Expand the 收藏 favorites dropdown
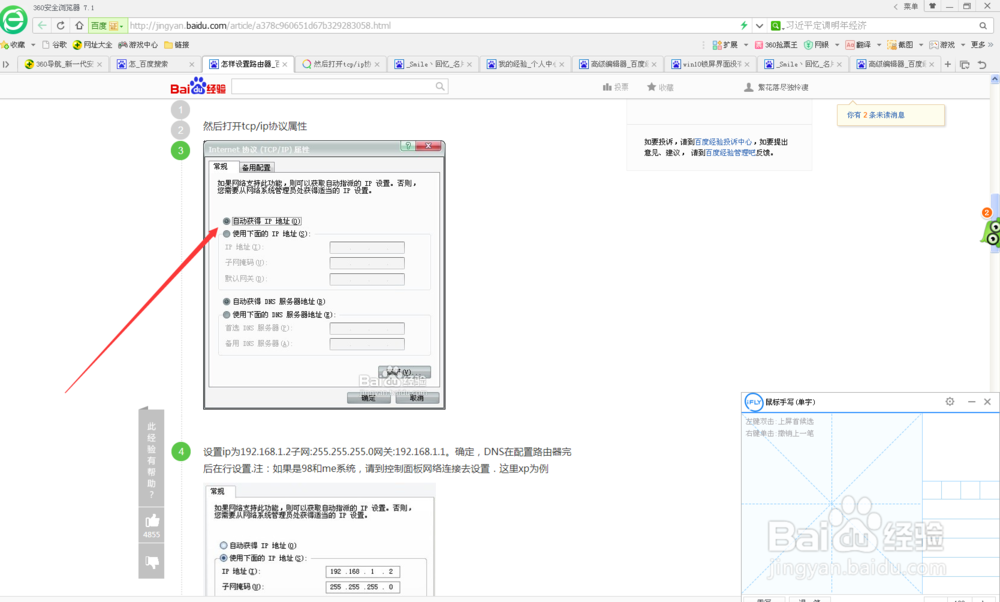Image resolution: width=1000 pixels, height=602 pixels. tap(33, 44)
